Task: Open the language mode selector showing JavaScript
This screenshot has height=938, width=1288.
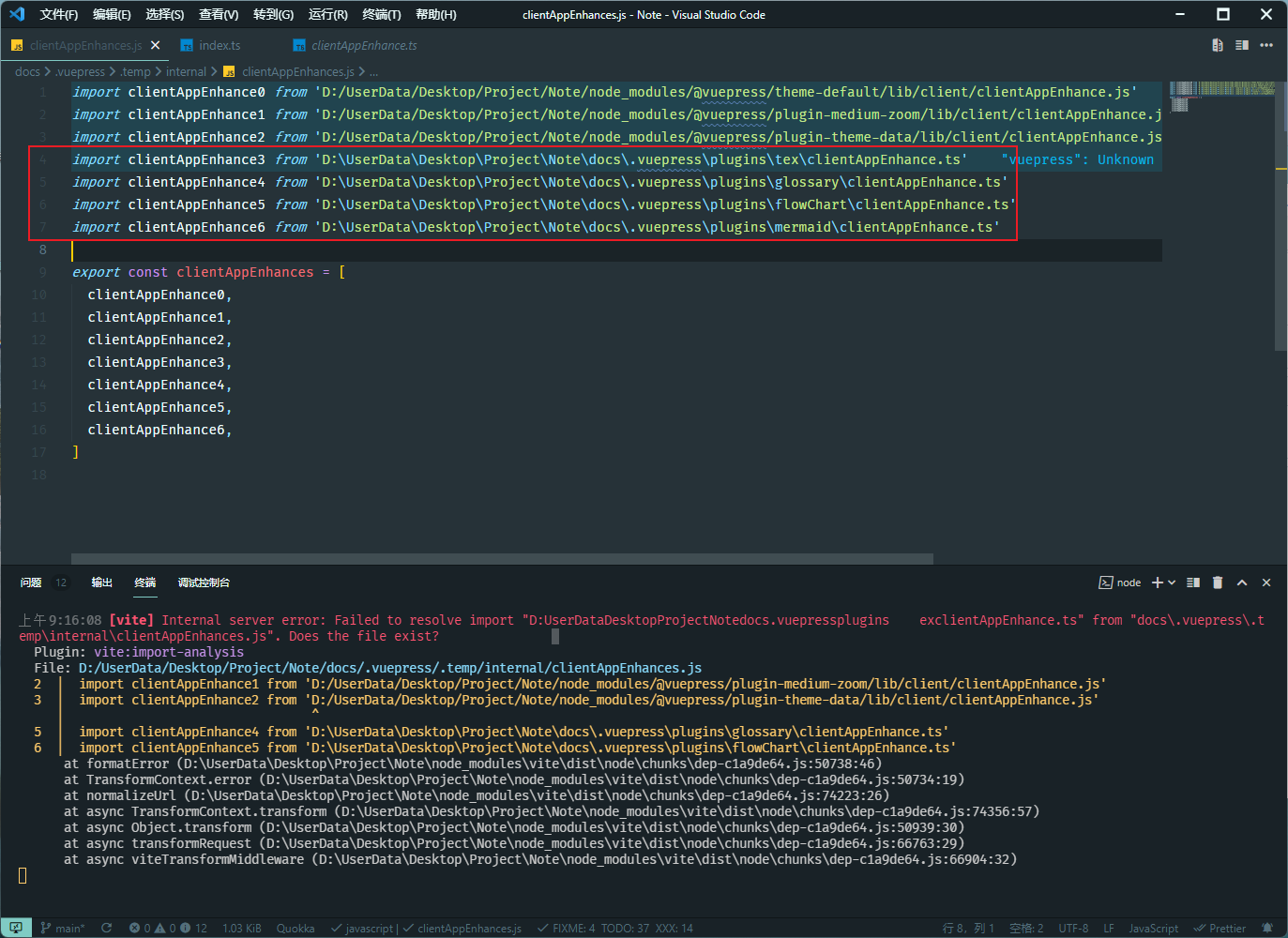Action: coord(1153,928)
